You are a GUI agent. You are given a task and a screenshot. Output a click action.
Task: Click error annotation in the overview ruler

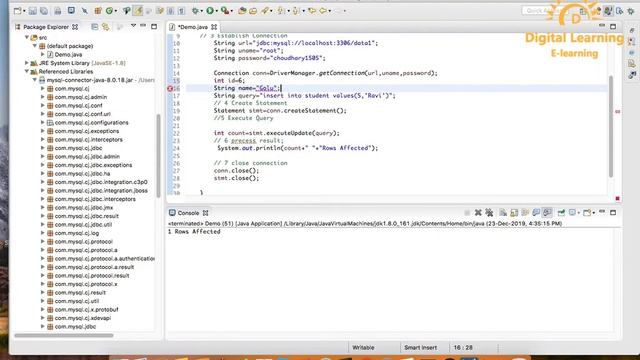[618, 111]
